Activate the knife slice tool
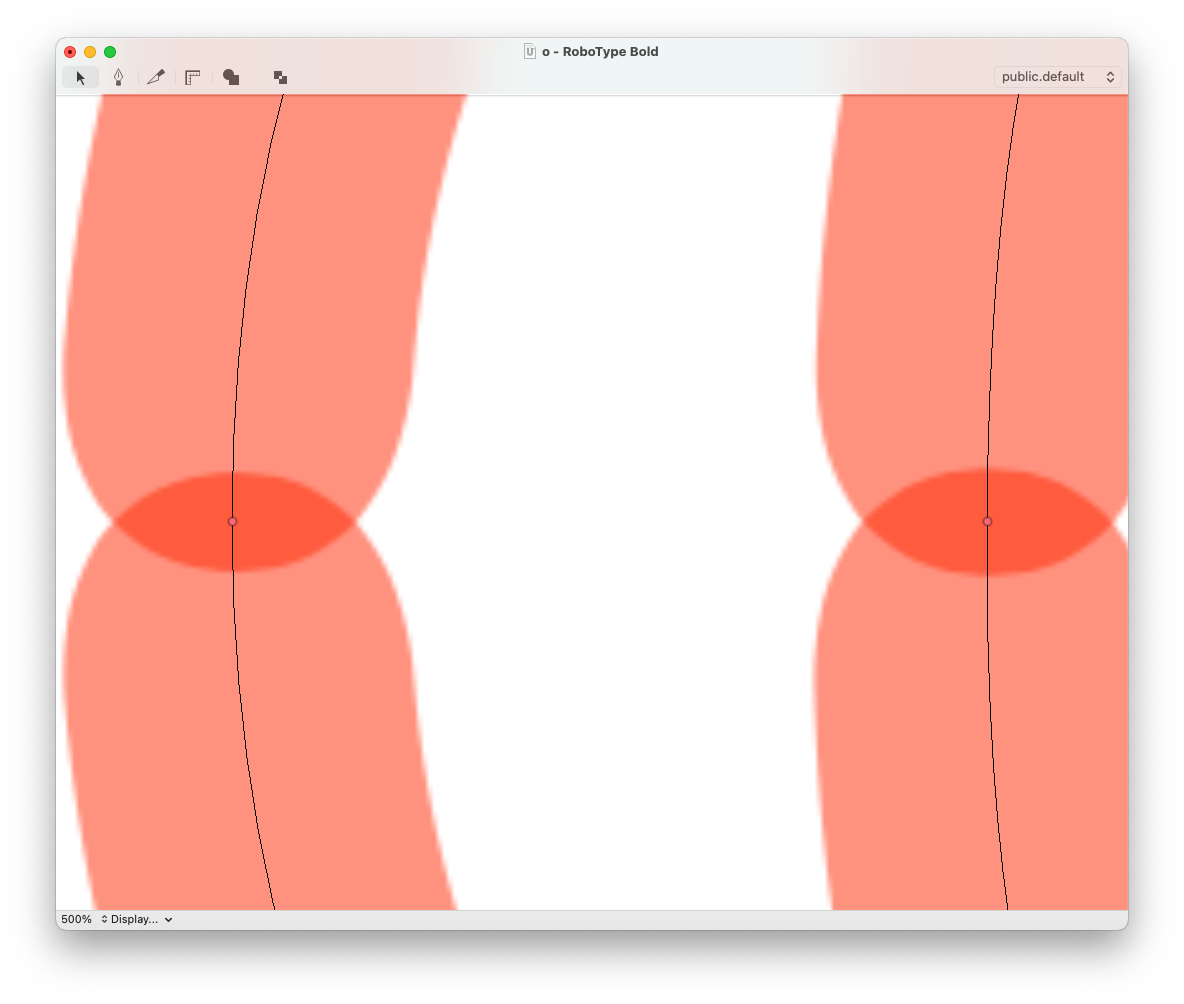The image size is (1184, 1004). (156, 77)
